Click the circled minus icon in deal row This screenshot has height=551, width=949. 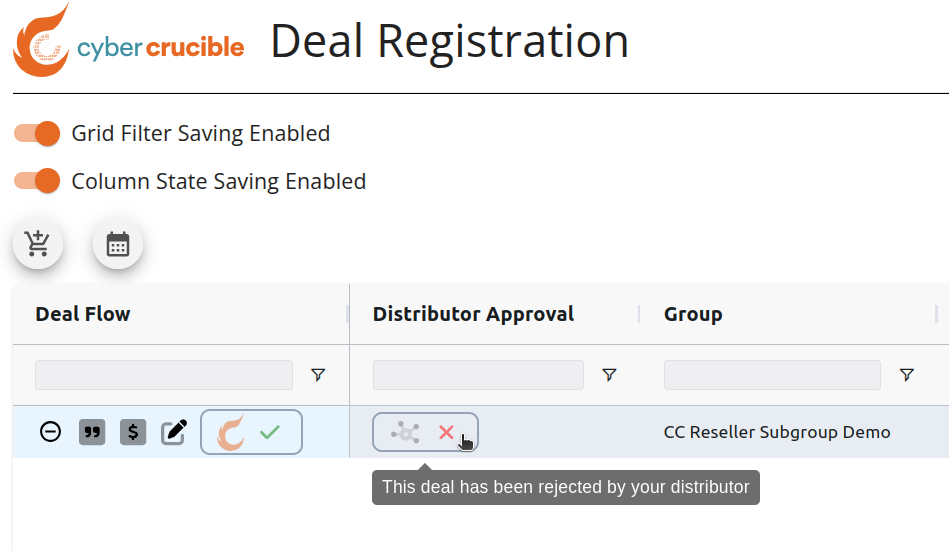coord(50,432)
